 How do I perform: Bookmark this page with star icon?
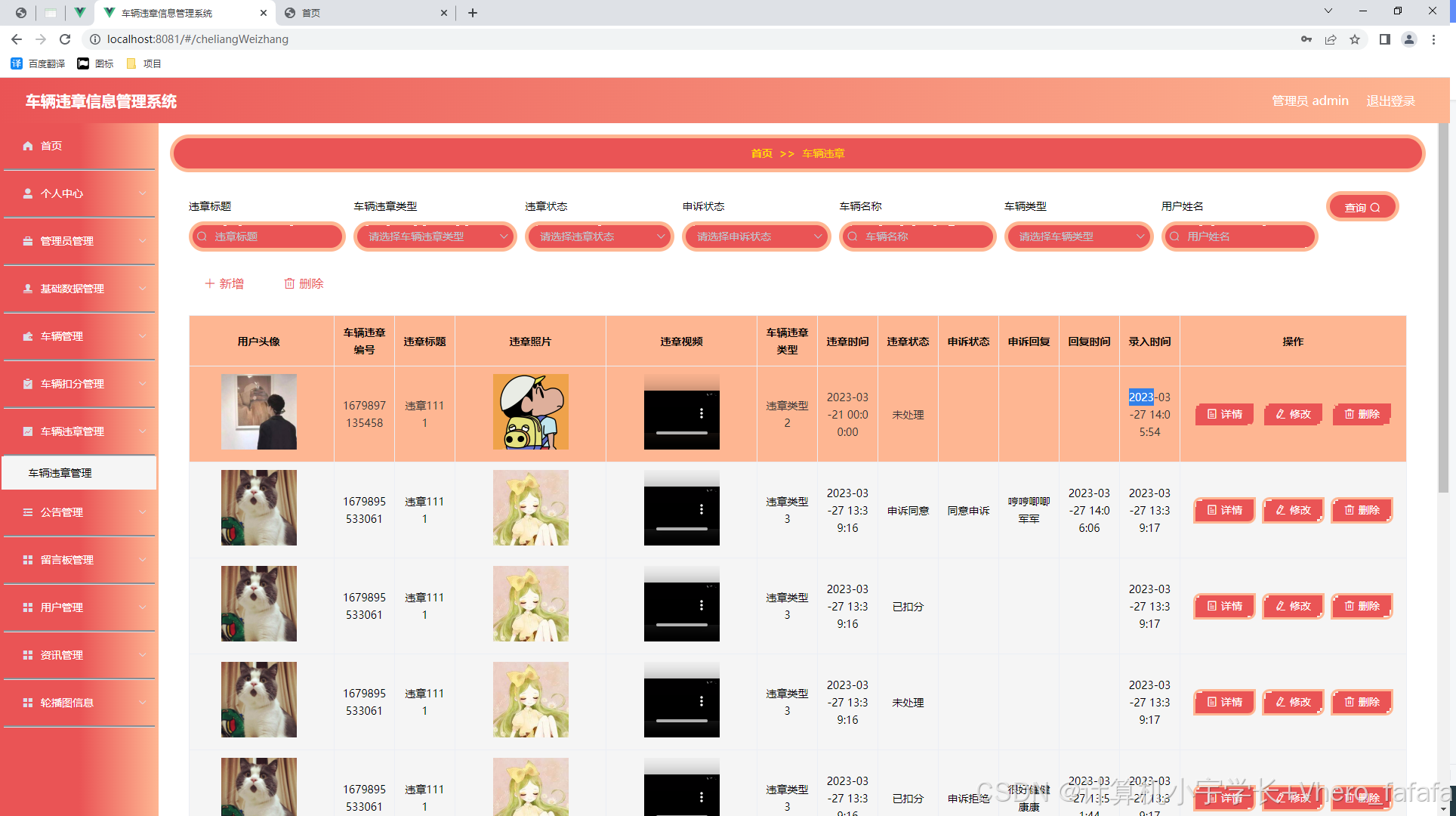point(1355,39)
